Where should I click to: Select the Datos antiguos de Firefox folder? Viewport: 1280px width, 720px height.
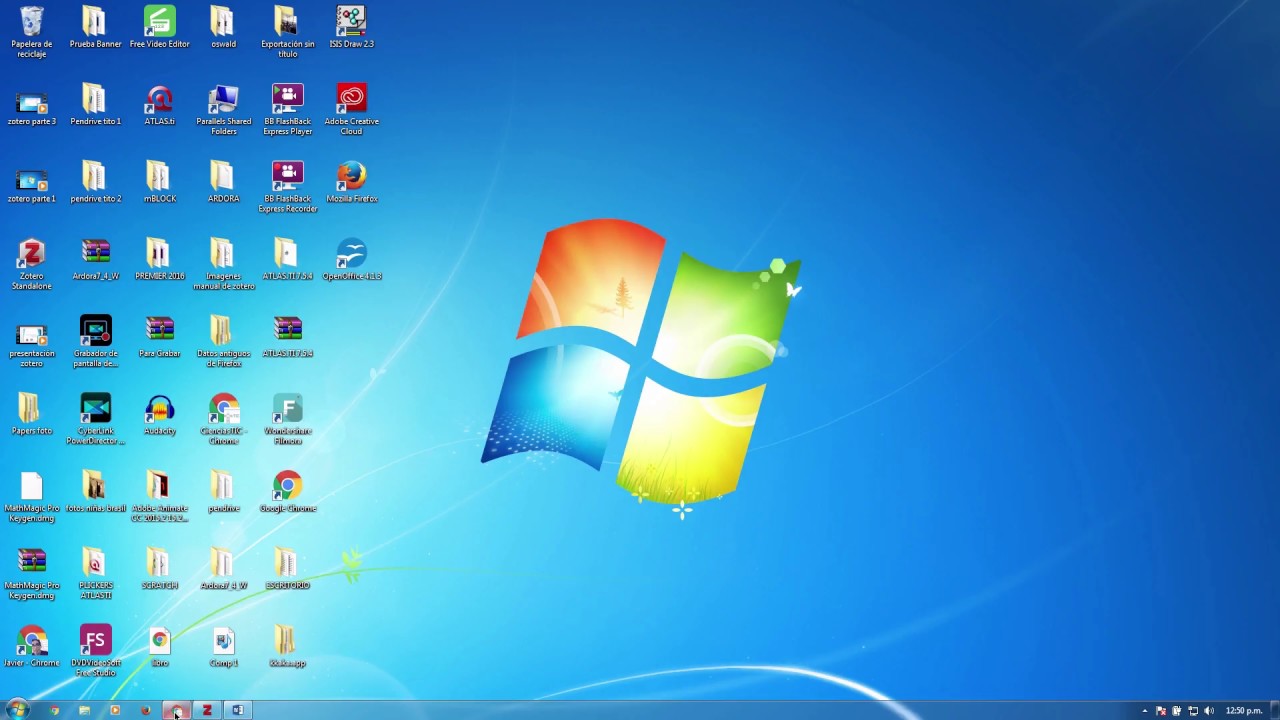pos(223,342)
